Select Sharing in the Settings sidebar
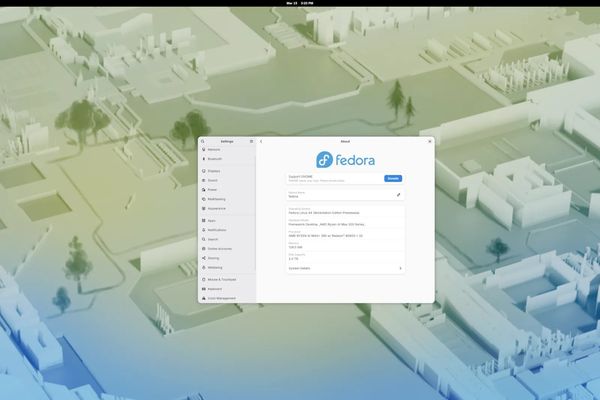Viewport: 600px width, 400px height. (227, 258)
